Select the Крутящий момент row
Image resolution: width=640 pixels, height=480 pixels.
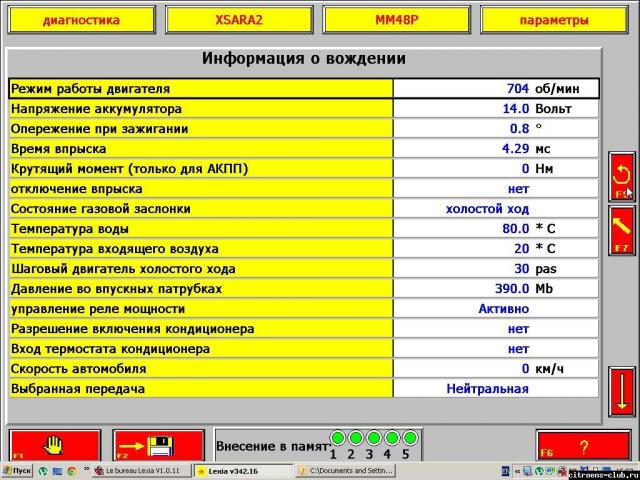tap(304, 169)
